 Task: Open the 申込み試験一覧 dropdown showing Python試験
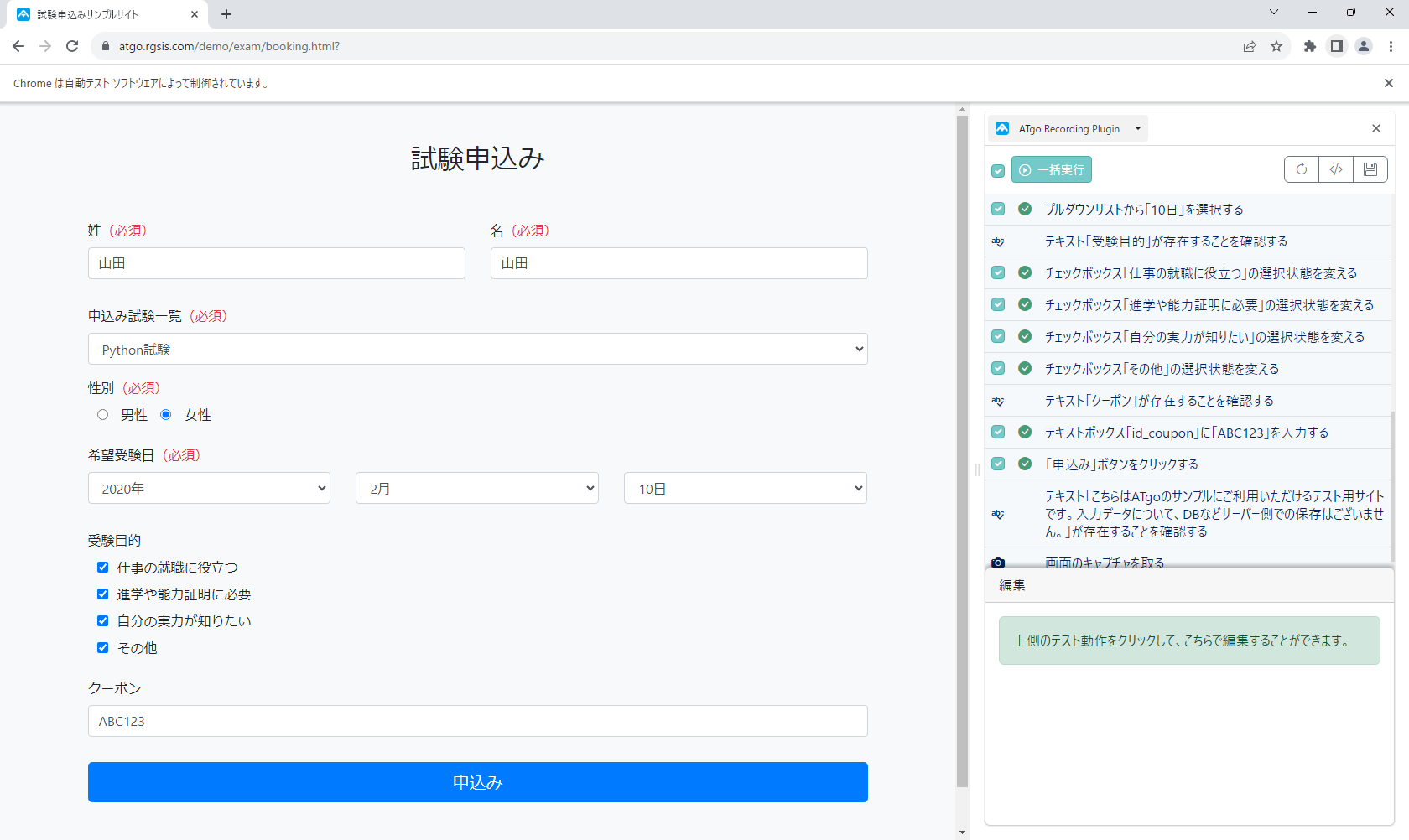coord(477,349)
